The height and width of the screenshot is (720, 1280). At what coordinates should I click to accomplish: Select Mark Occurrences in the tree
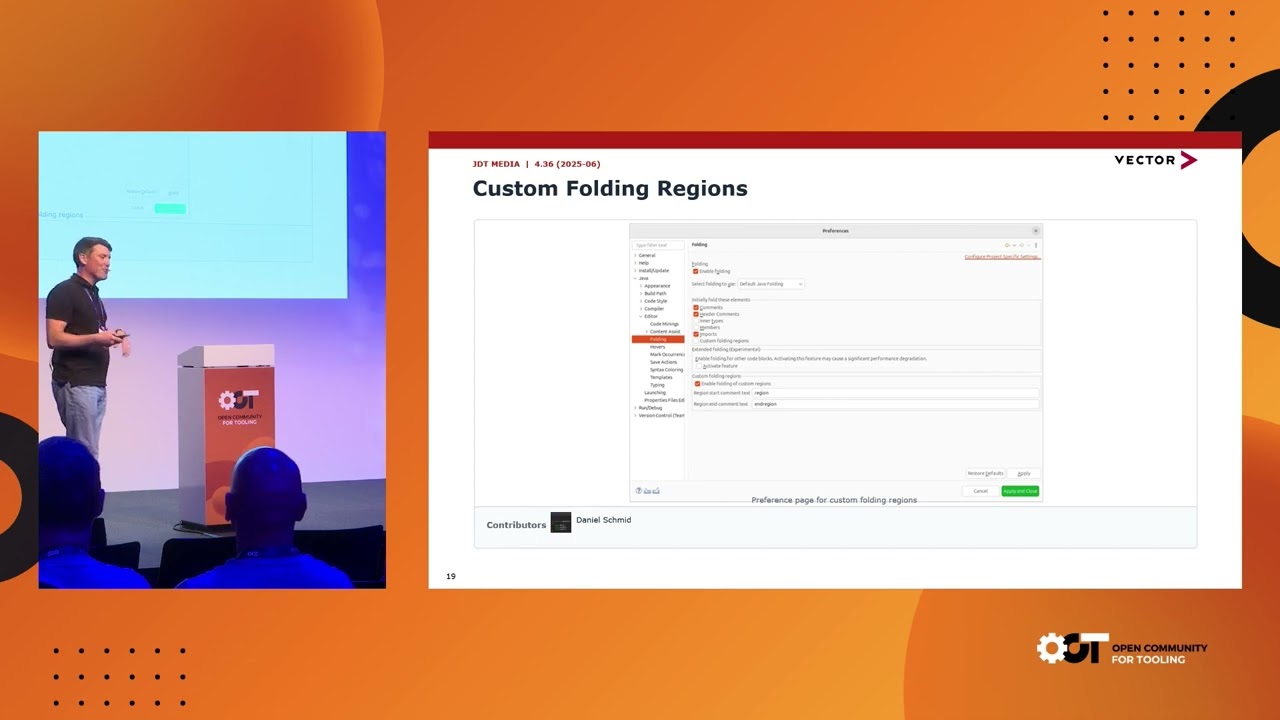(x=667, y=354)
